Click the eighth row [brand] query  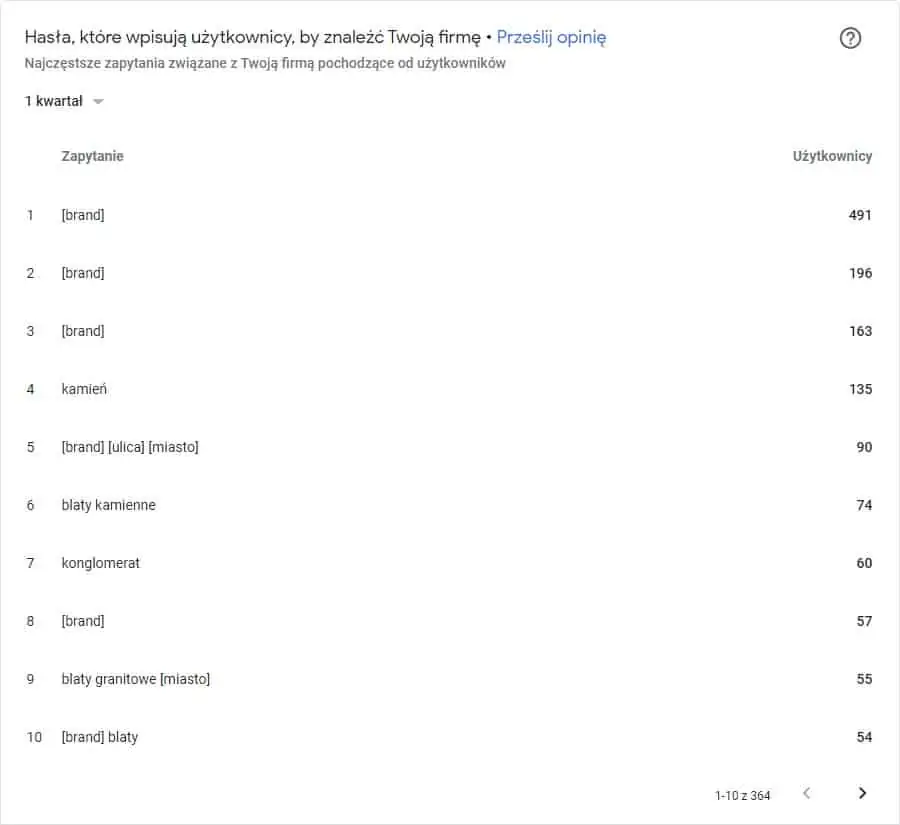(449, 621)
